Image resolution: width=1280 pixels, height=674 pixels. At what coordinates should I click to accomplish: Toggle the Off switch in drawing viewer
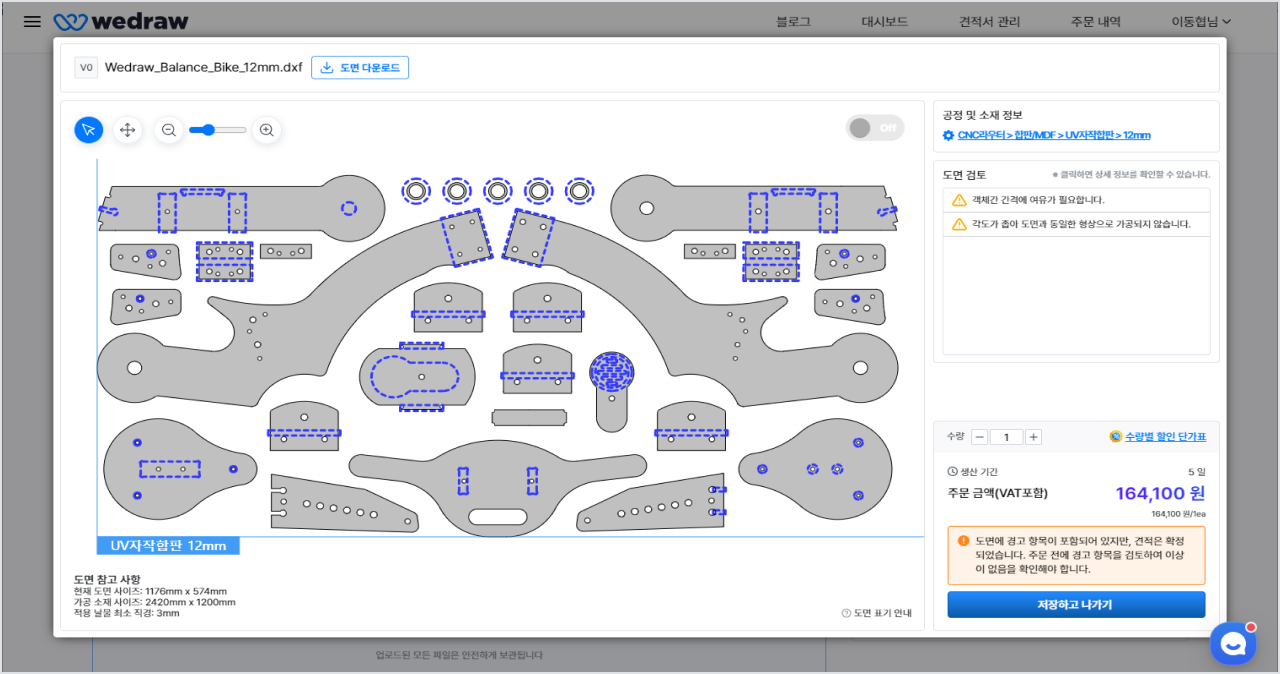point(874,128)
